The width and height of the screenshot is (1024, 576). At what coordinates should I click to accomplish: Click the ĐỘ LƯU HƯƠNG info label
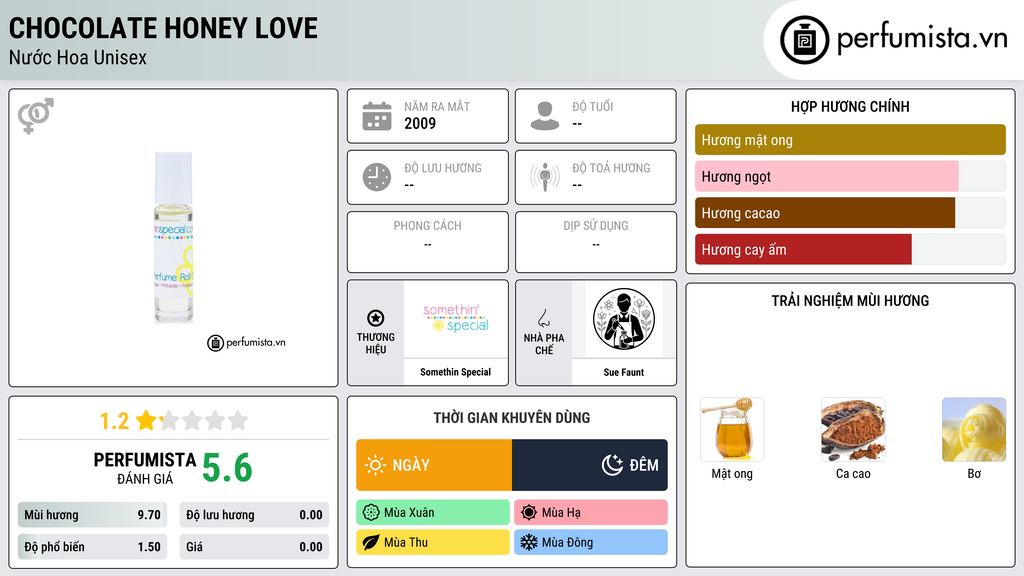point(443,168)
